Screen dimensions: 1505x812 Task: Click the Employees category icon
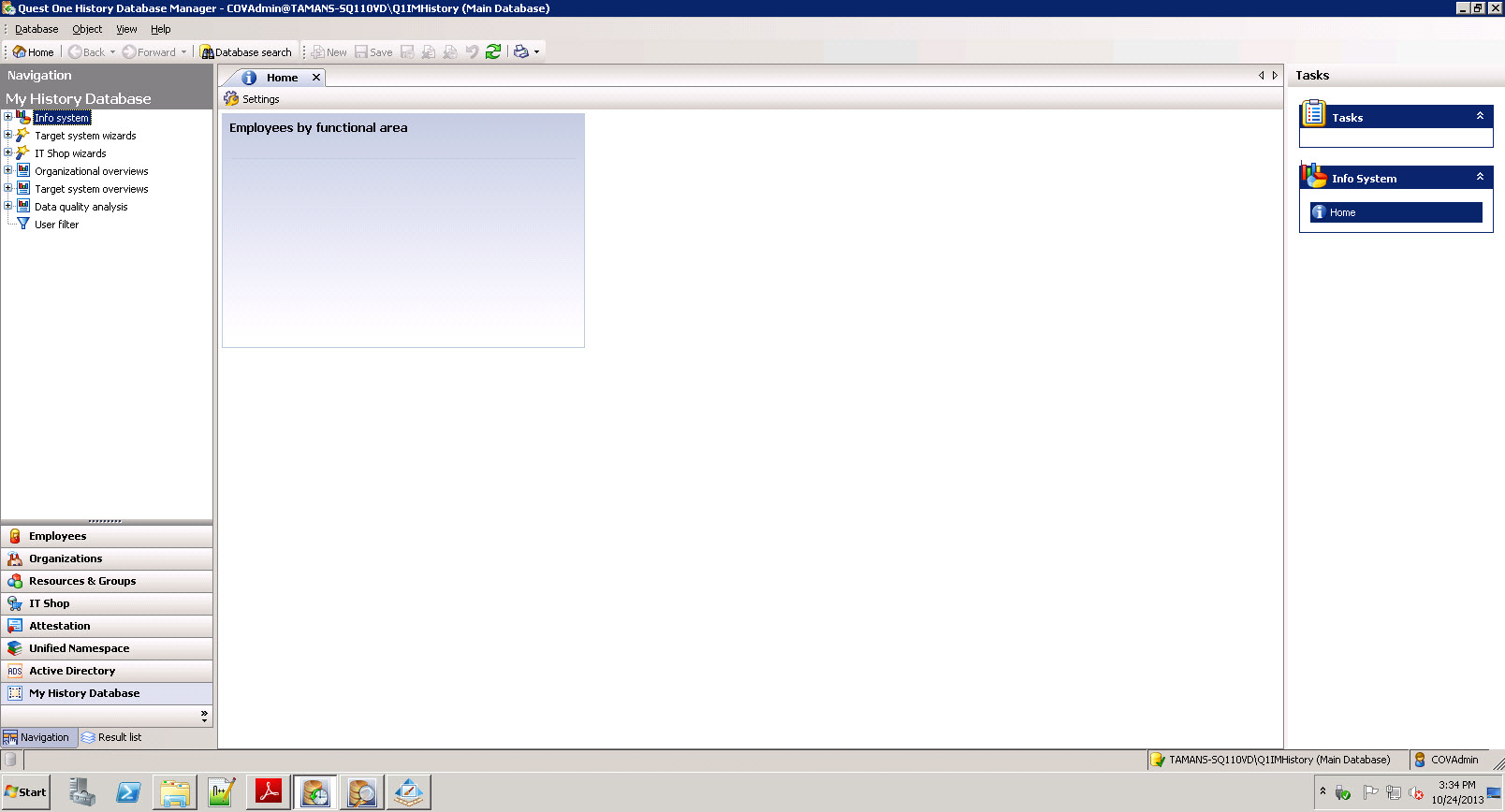(15, 536)
